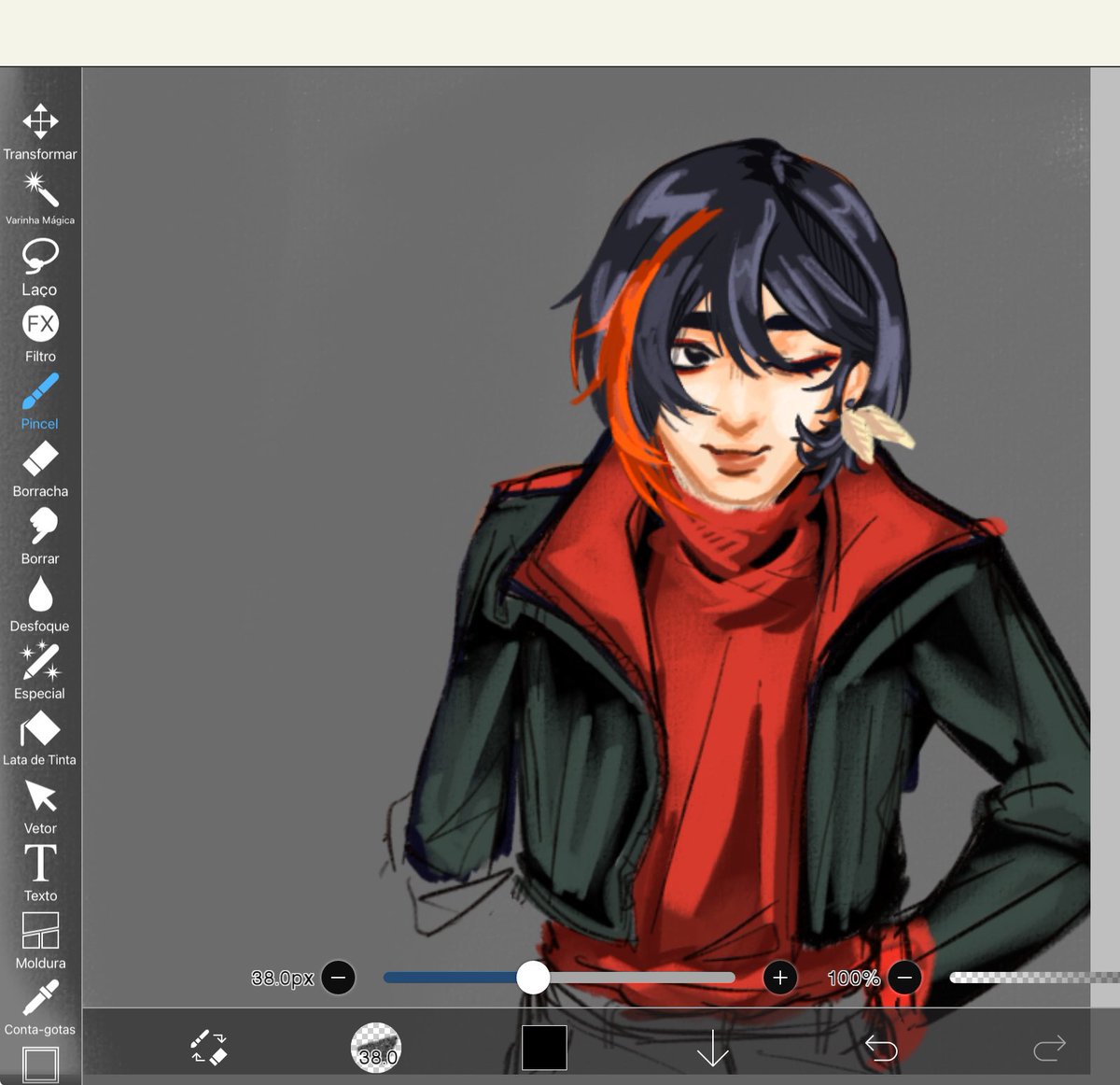Tap the down arrow hide button

[x=712, y=1048]
